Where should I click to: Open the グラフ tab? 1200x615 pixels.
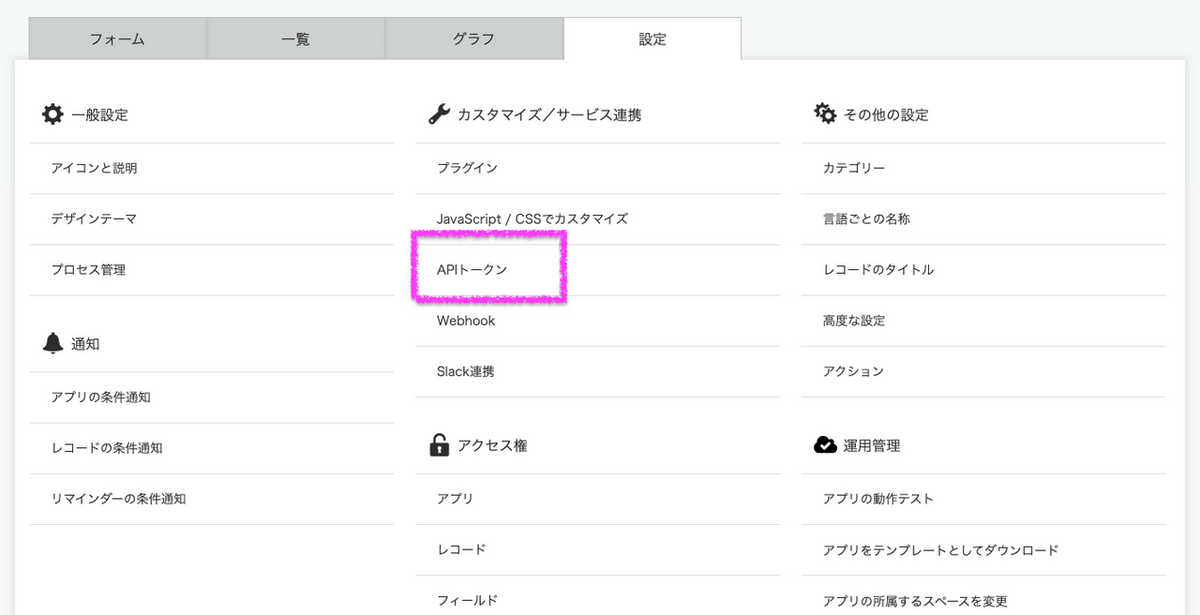474,38
